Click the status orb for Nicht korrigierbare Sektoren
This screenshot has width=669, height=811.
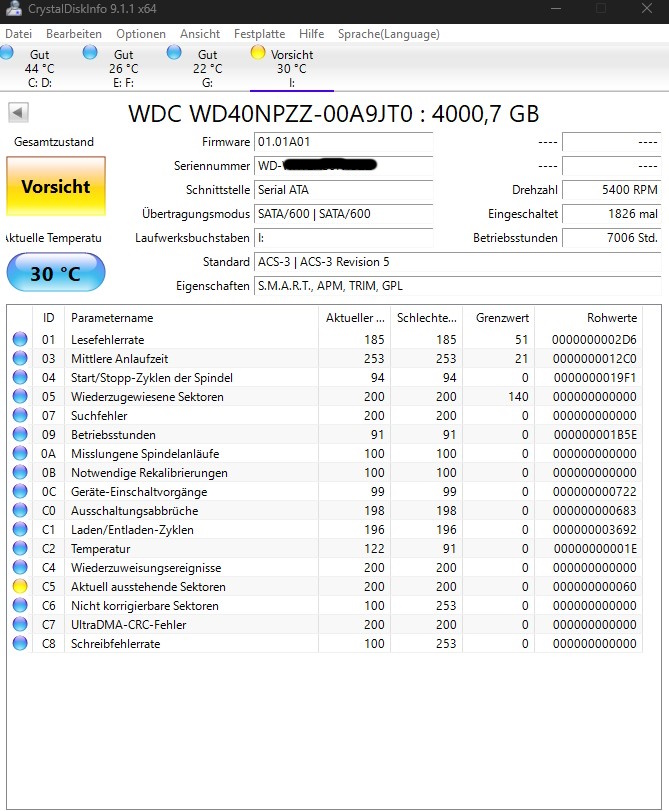click(x=20, y=605)
